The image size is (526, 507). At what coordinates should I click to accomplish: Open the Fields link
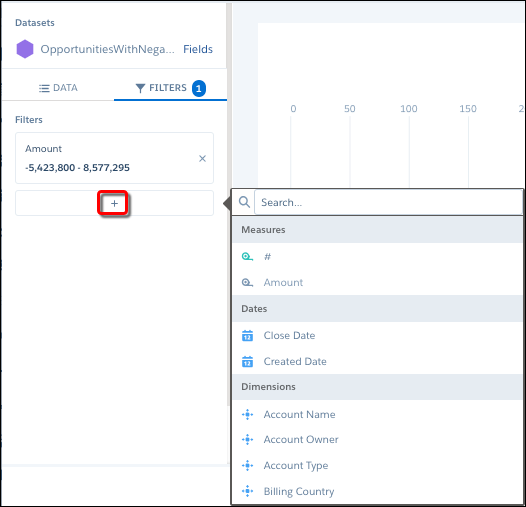(198, 49)
